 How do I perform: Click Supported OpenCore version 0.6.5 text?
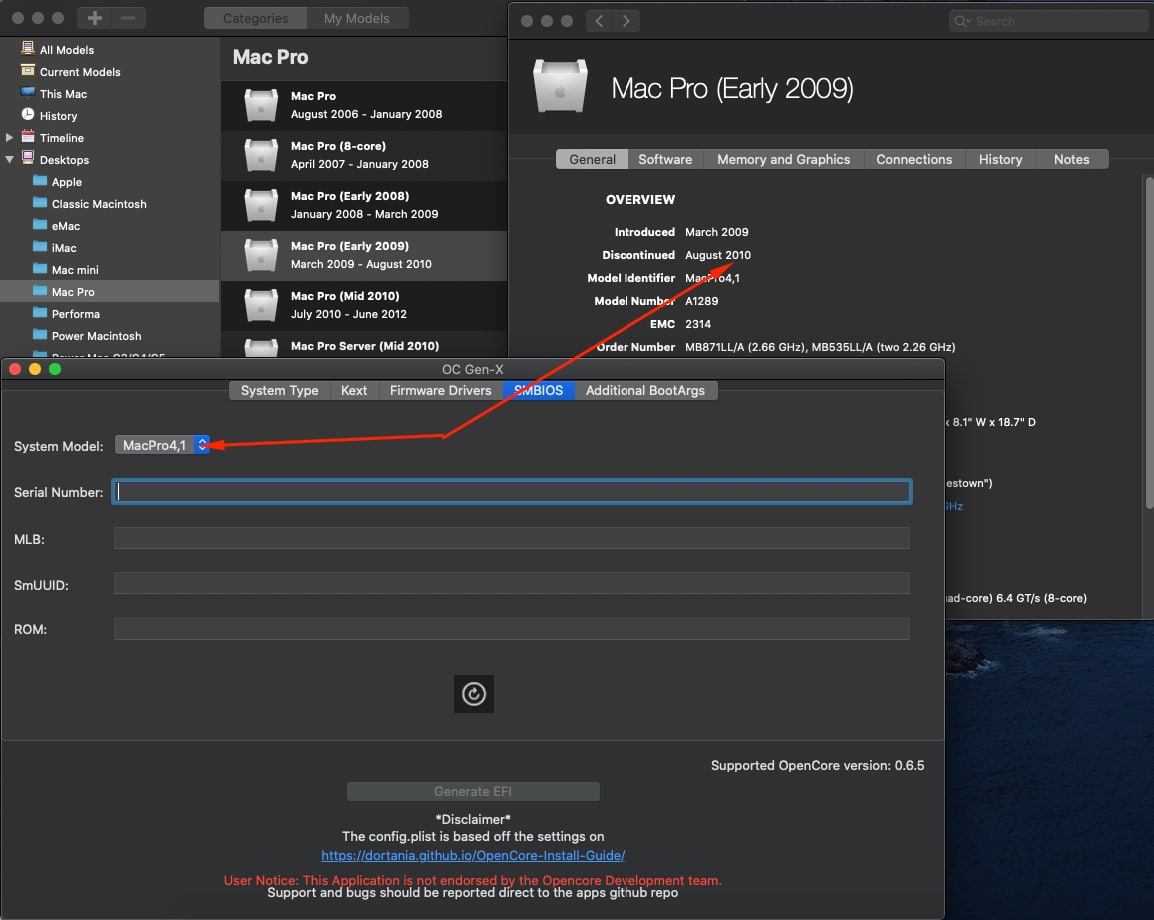tap(817, 765)
